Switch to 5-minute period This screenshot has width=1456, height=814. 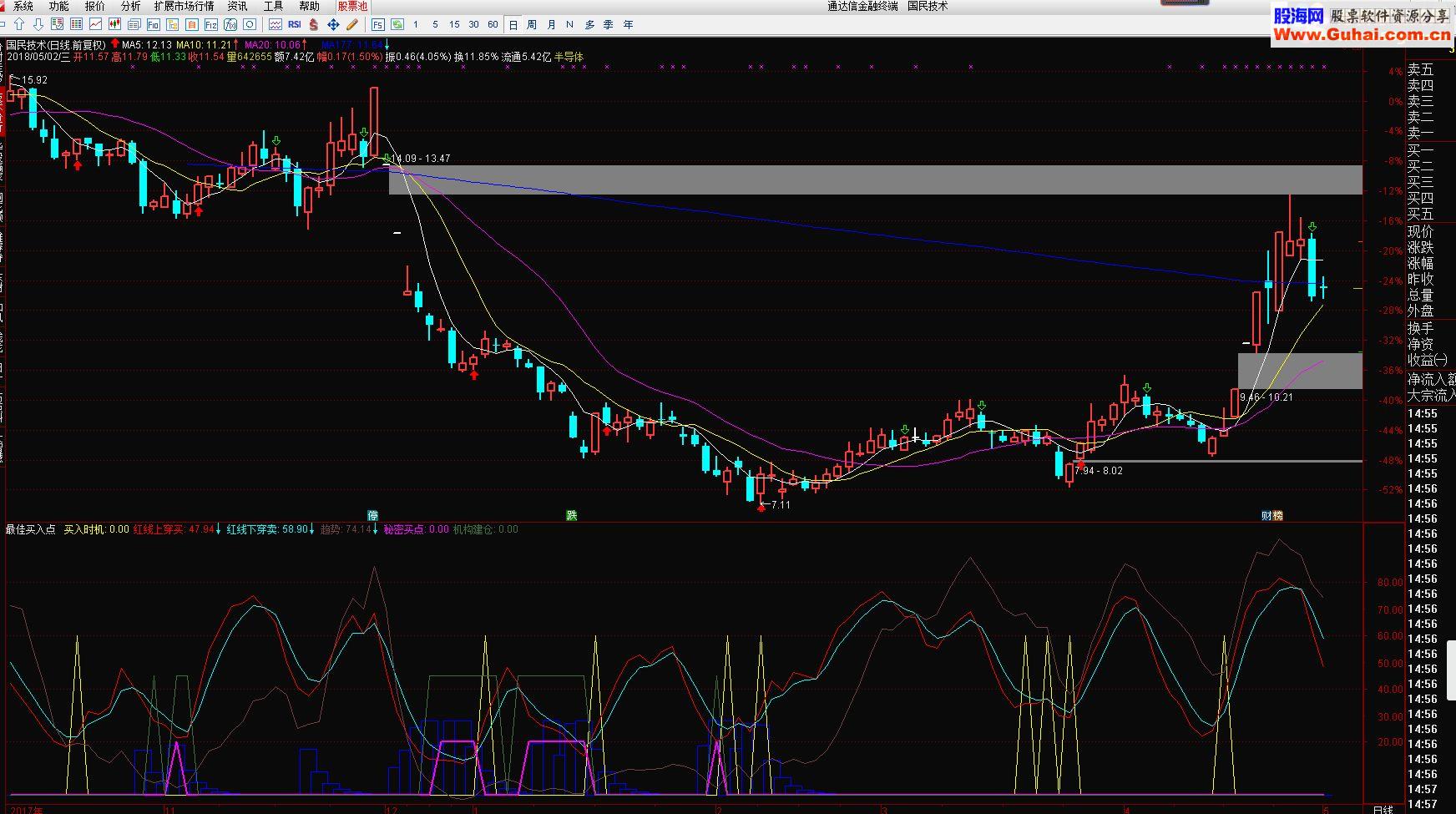(435, 24)
